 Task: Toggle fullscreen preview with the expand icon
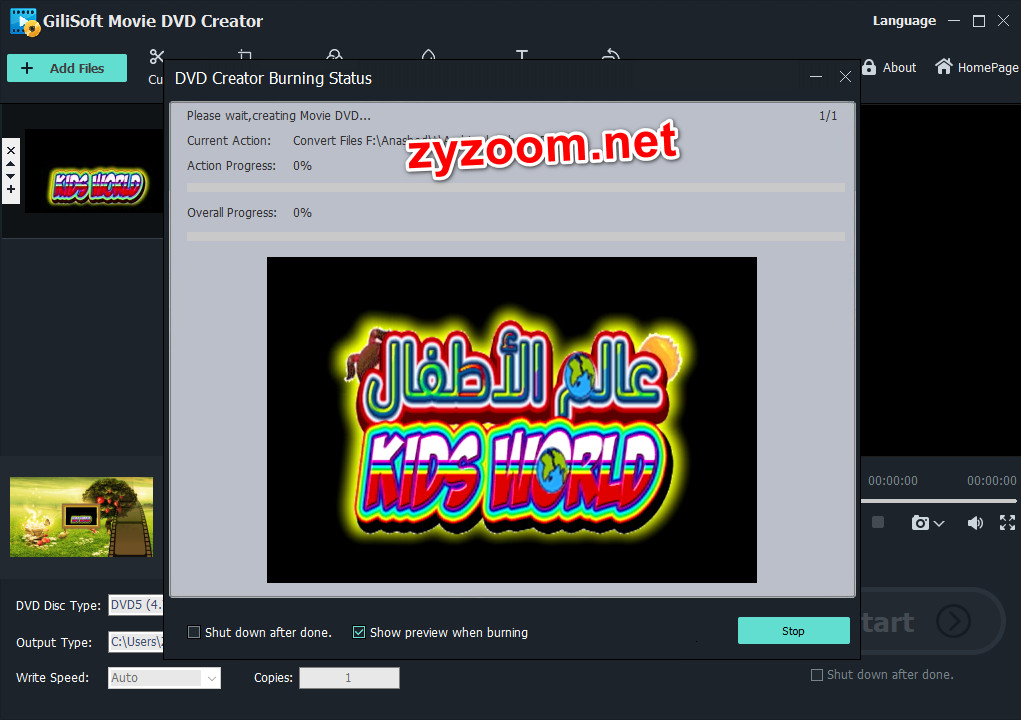1007,522
